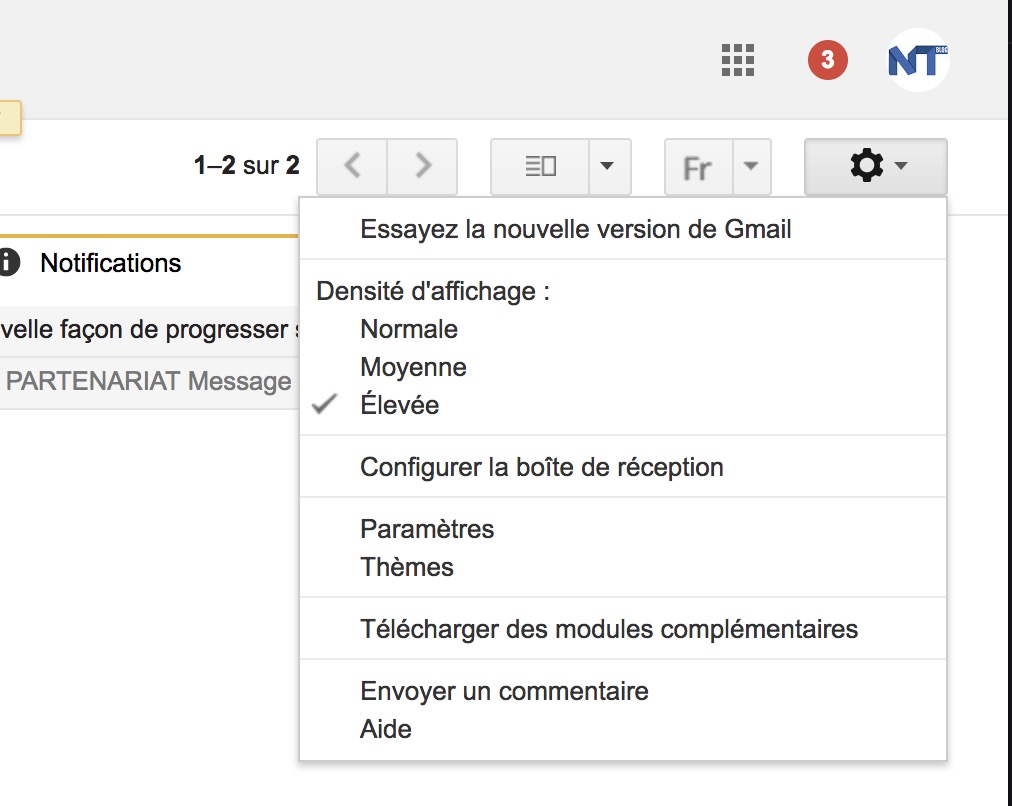Click the Notifications info icon
The width and height of the screenshot is (1012, 806).
(x=11, y=263)
